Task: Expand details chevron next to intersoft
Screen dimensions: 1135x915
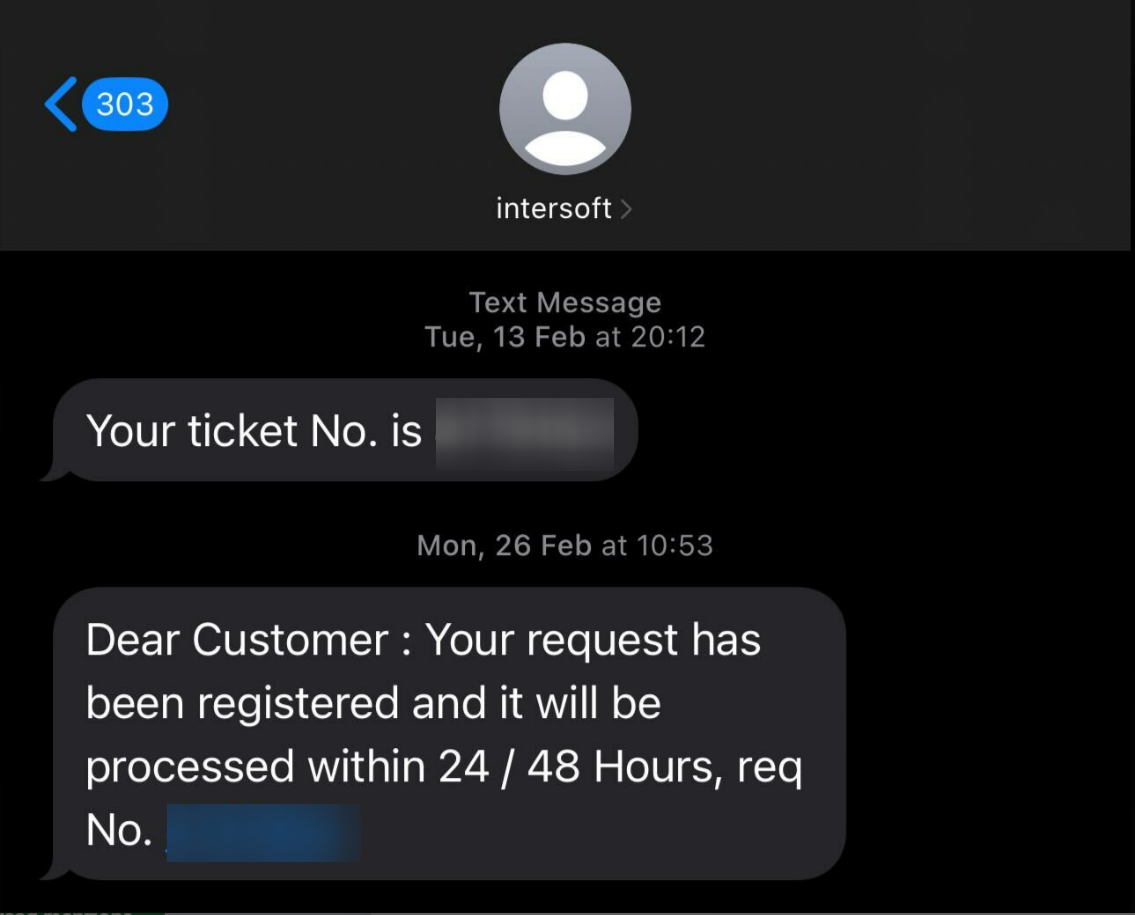Action: pyautogui.click(x=626, y=208)
